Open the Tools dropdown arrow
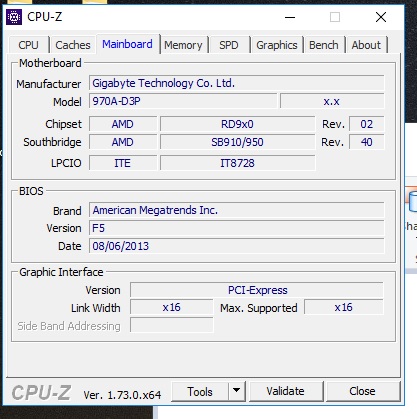417x419 pixels. [237, 391]
